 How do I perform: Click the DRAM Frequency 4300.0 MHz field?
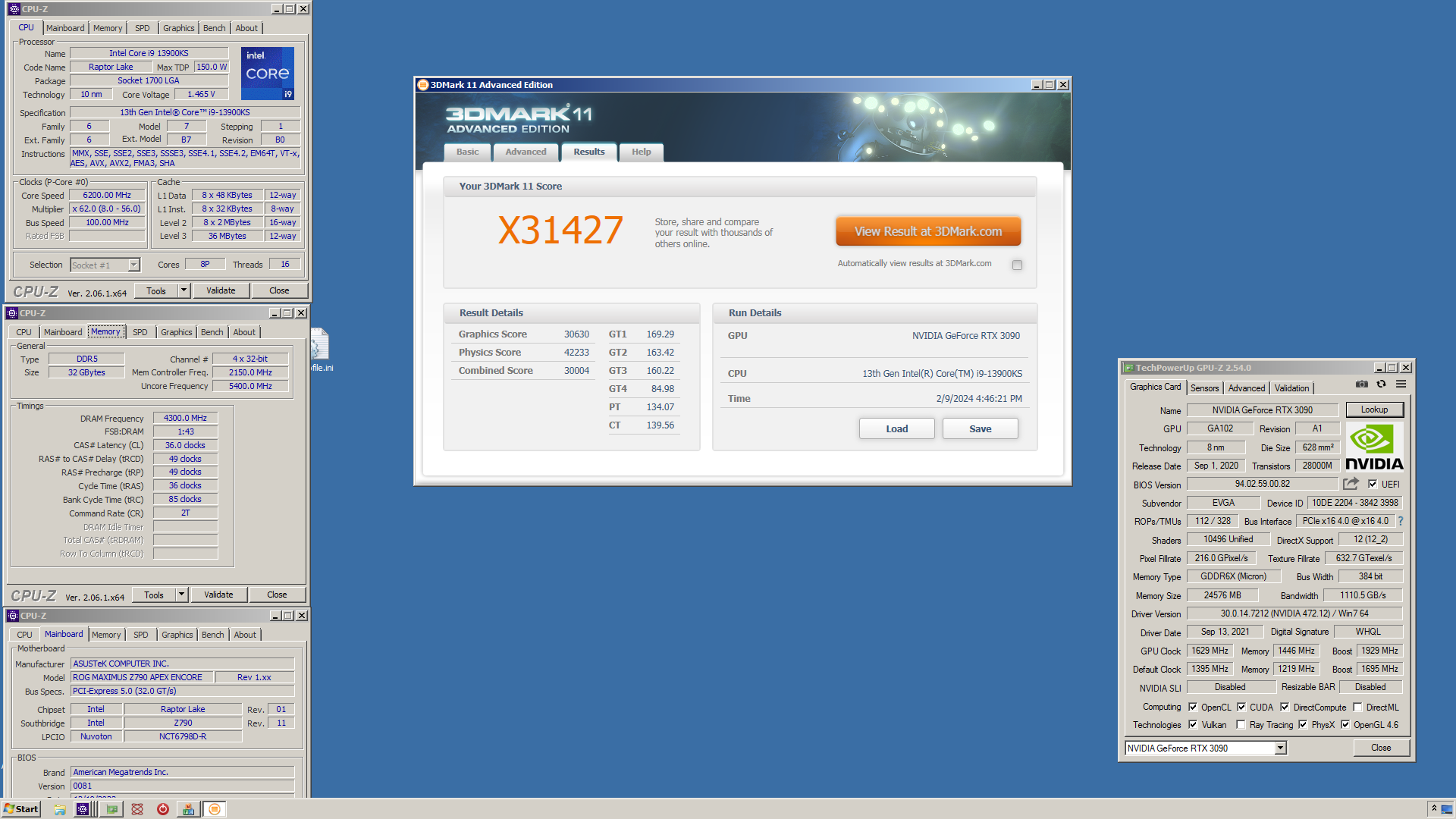point(185,418)
